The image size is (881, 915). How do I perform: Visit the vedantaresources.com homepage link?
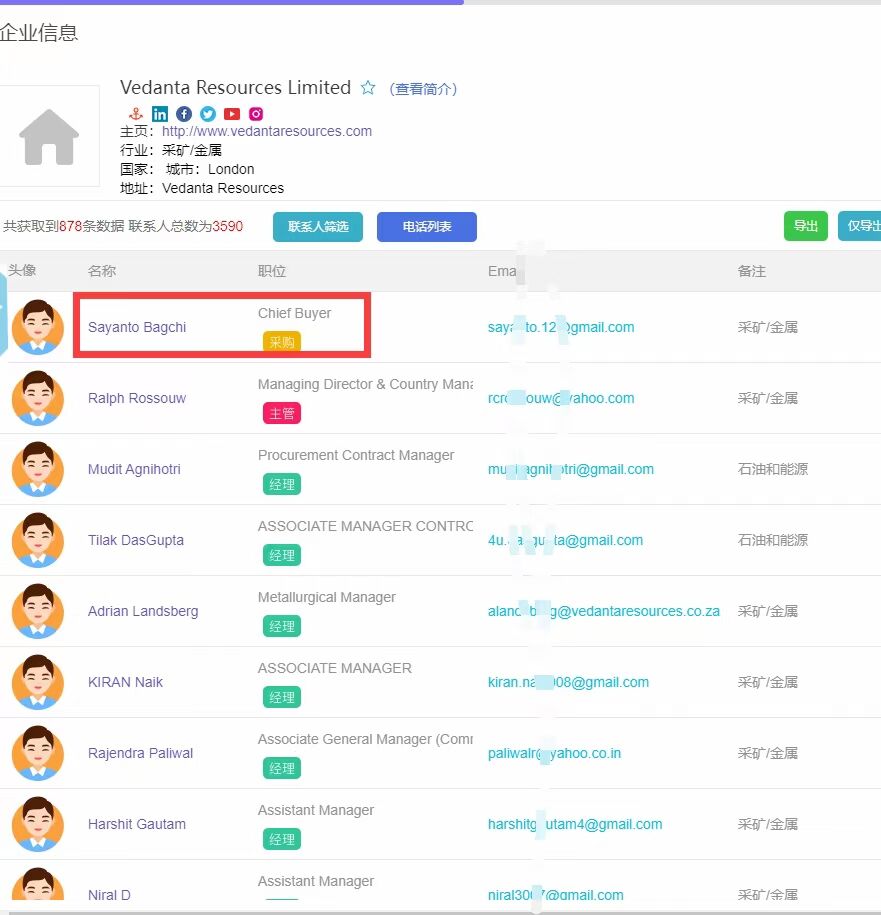tap(266, 131)
